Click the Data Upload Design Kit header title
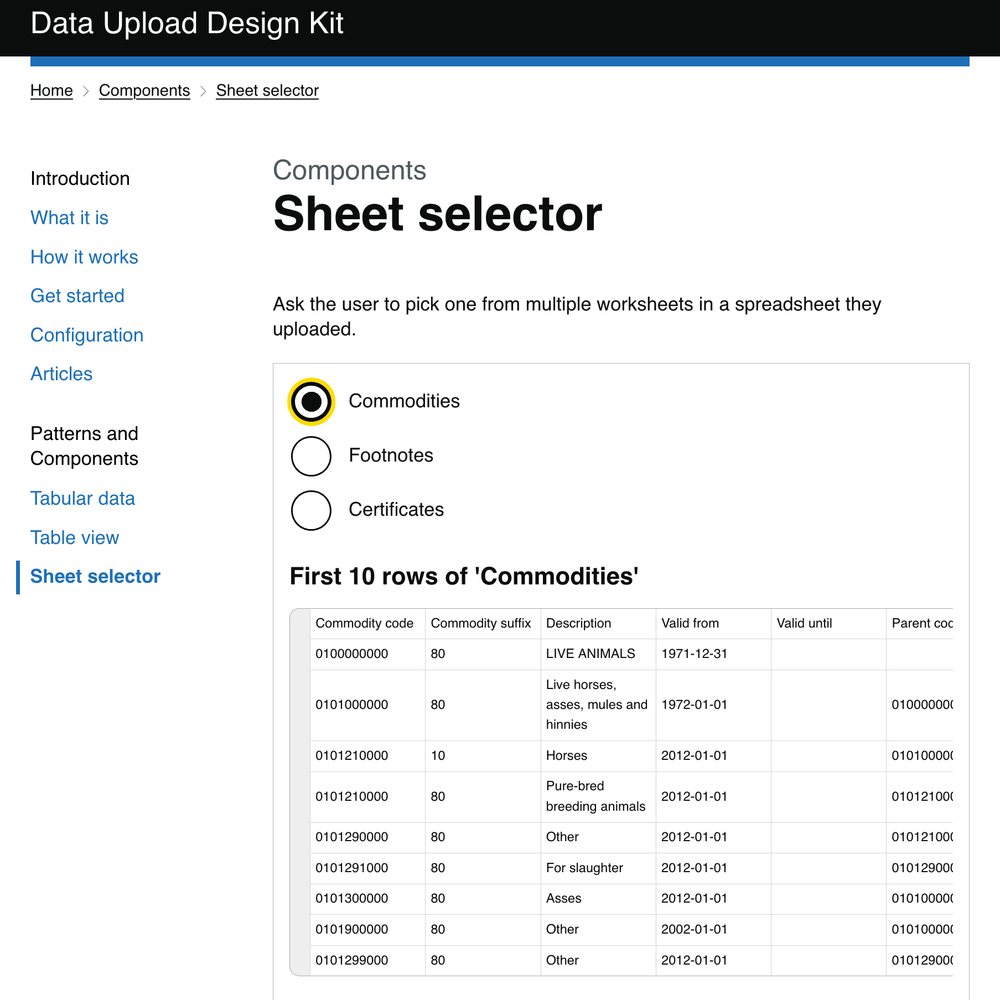The image size is (1000, 1000). (187, 24)
